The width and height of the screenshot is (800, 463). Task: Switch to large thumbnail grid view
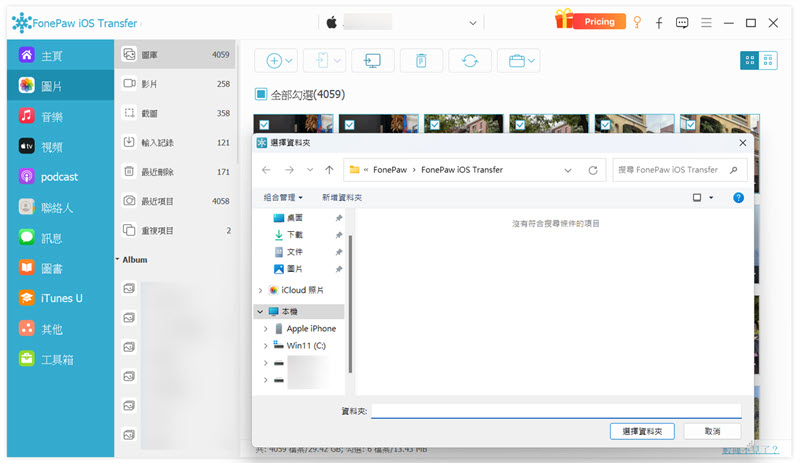749,60
